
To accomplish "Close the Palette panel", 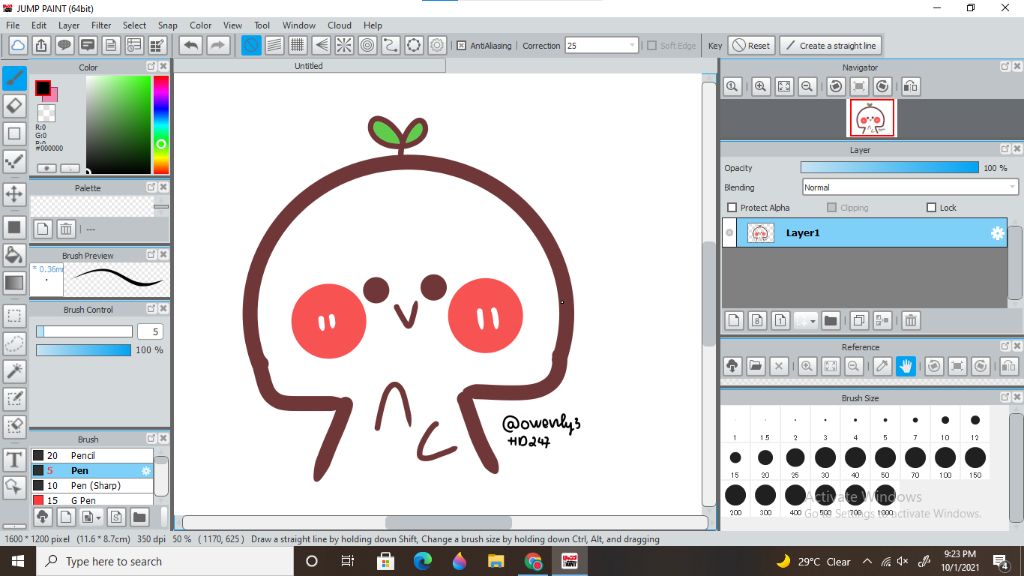I will click(x=163, y=187).
